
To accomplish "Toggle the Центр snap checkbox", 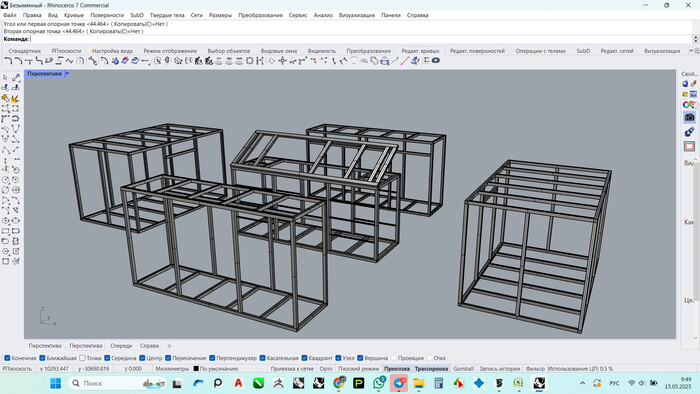I will (142, 358).
